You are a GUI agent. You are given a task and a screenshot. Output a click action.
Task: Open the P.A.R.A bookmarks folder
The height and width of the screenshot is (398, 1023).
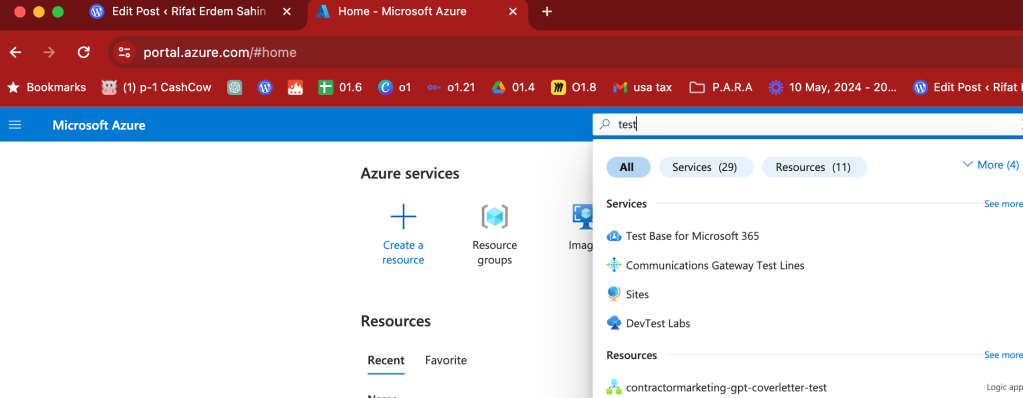click(721, 87)
